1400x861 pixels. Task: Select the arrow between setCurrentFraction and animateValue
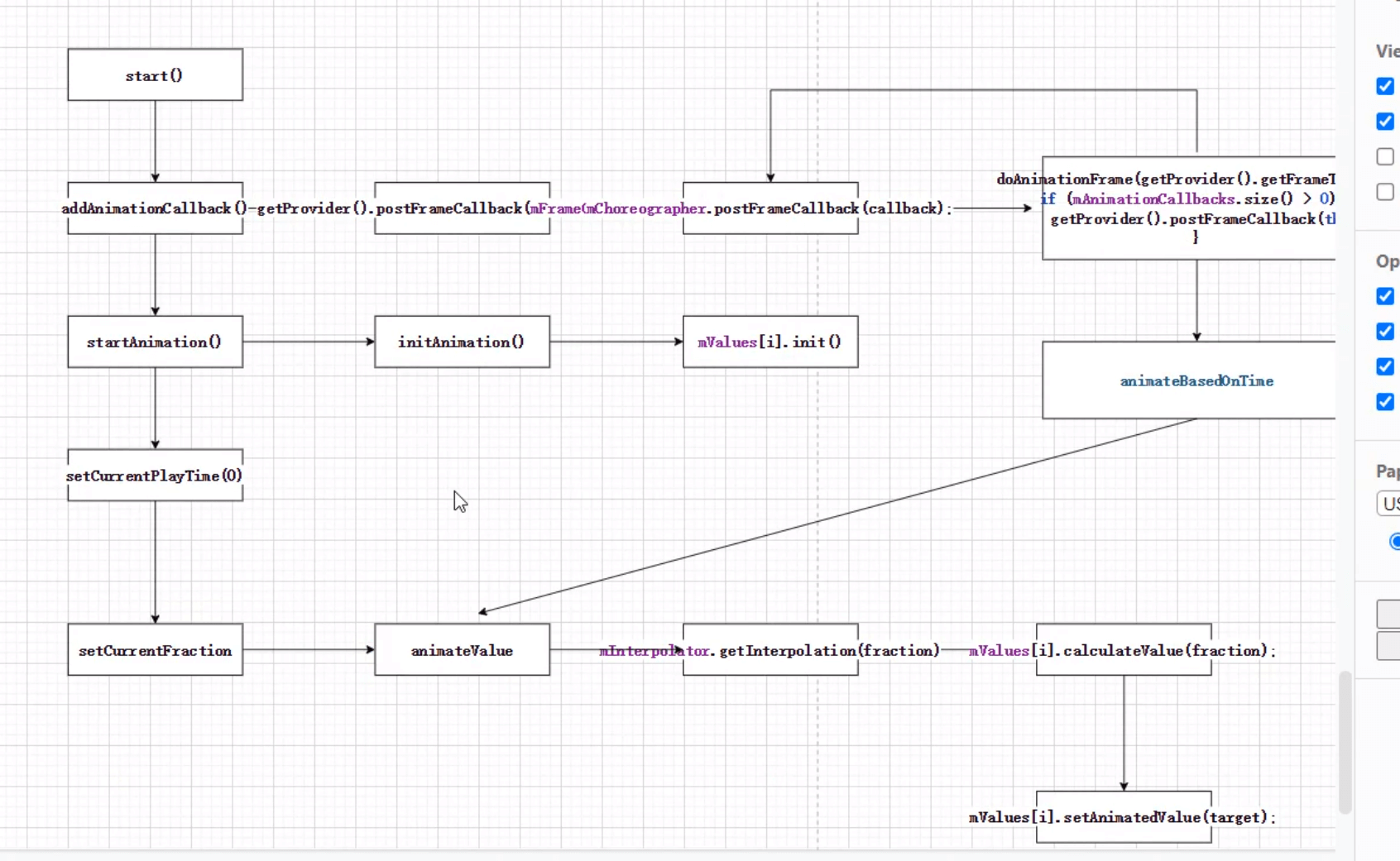309,650
